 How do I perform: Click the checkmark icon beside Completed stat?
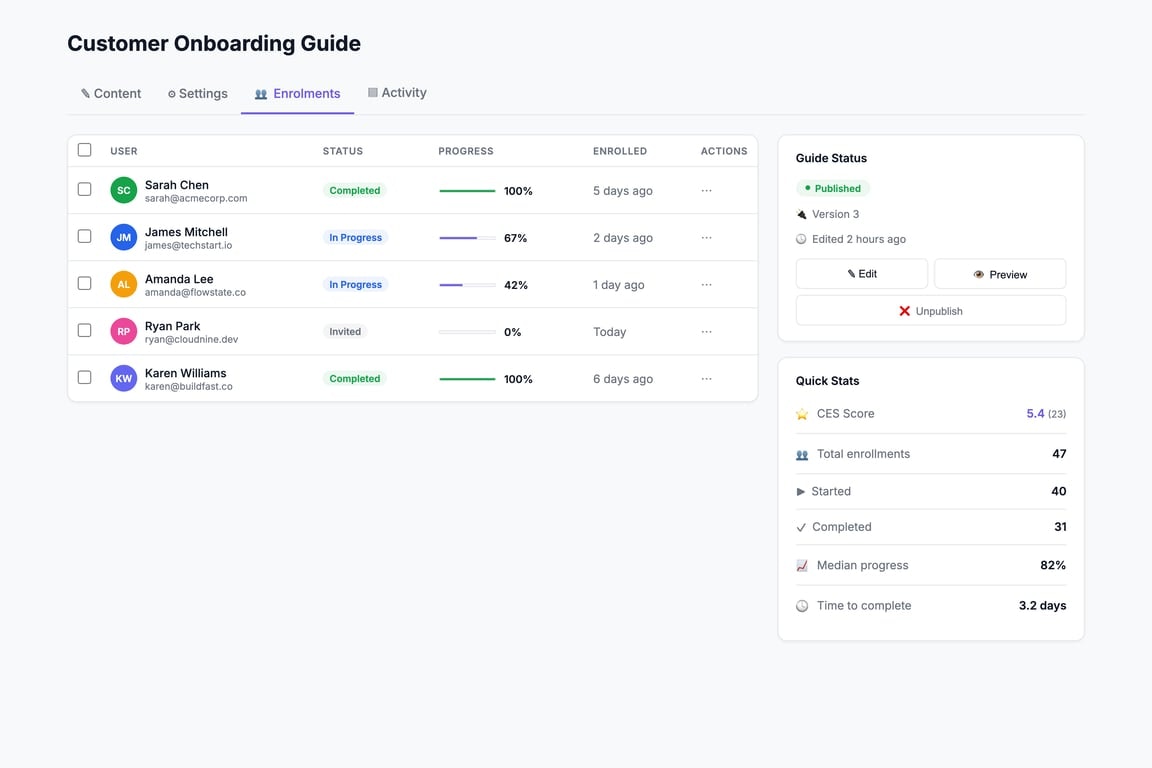pos(800,527)
